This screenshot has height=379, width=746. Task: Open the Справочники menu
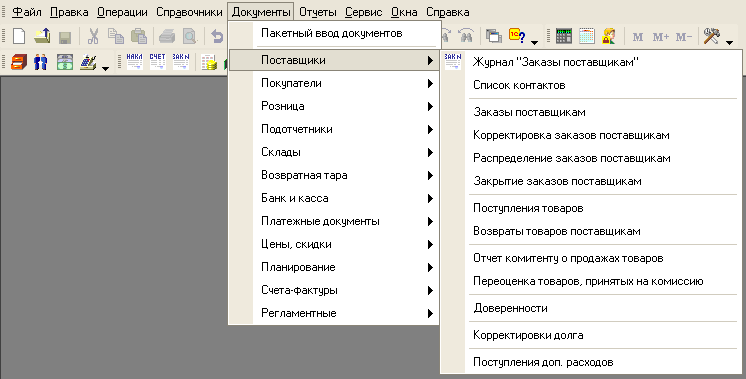pos(189,12)
